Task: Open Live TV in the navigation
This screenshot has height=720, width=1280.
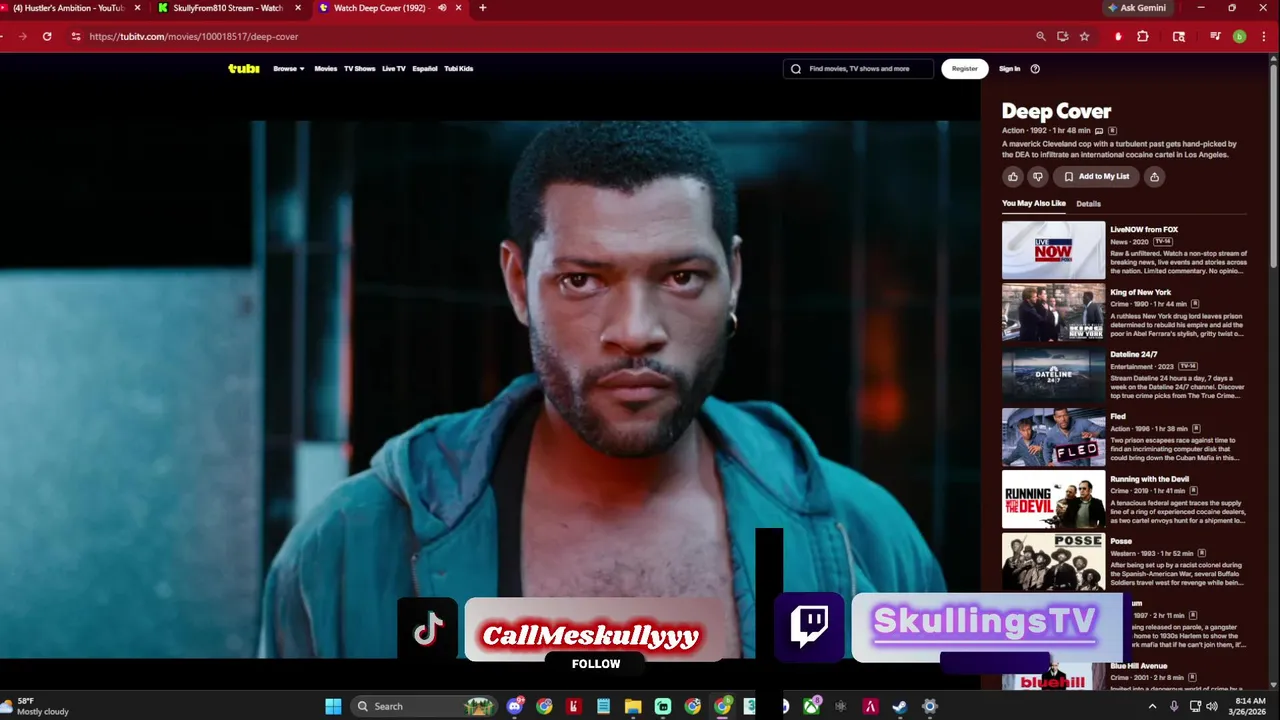Action: (394, 69)
